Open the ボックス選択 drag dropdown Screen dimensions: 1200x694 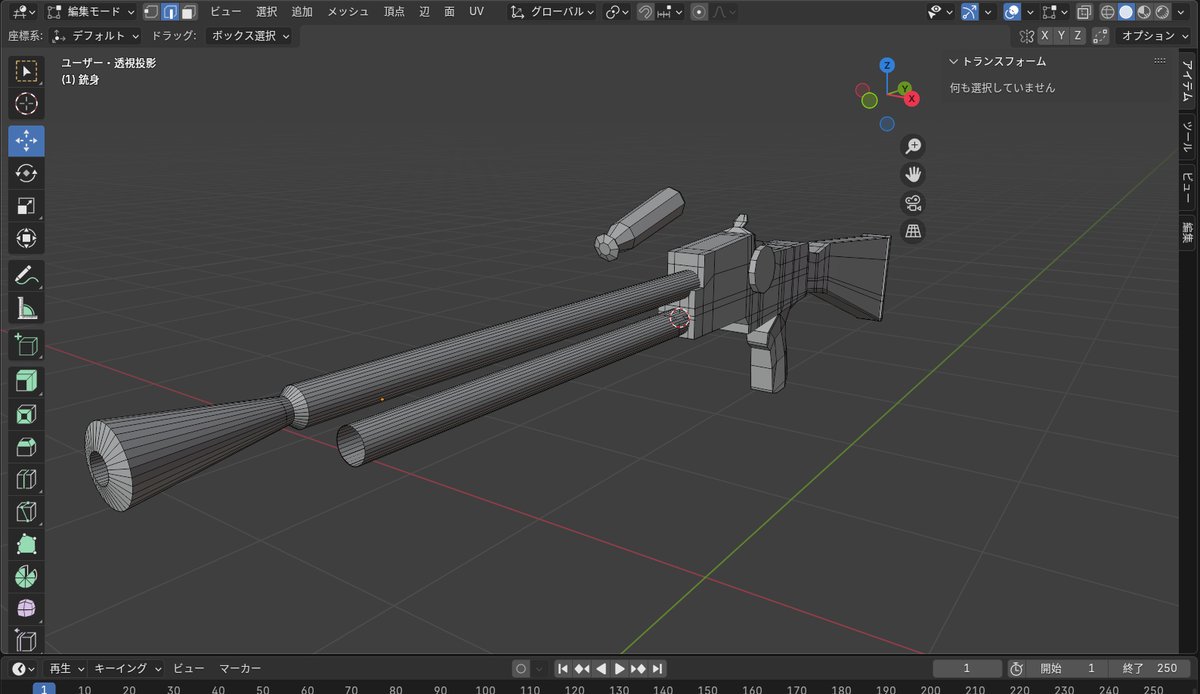point(251,36)
